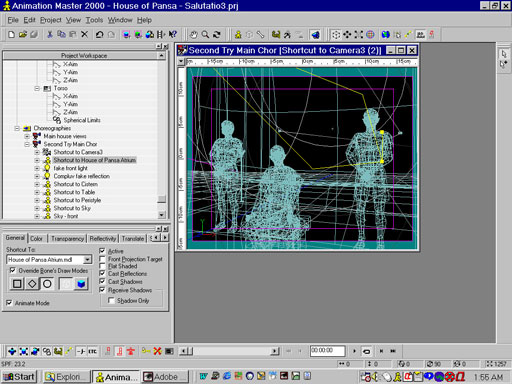Viewport: 512px width, 384px height.
Task: Click the ETC button in bottom toolbar
Action: (x=93, y=351)
